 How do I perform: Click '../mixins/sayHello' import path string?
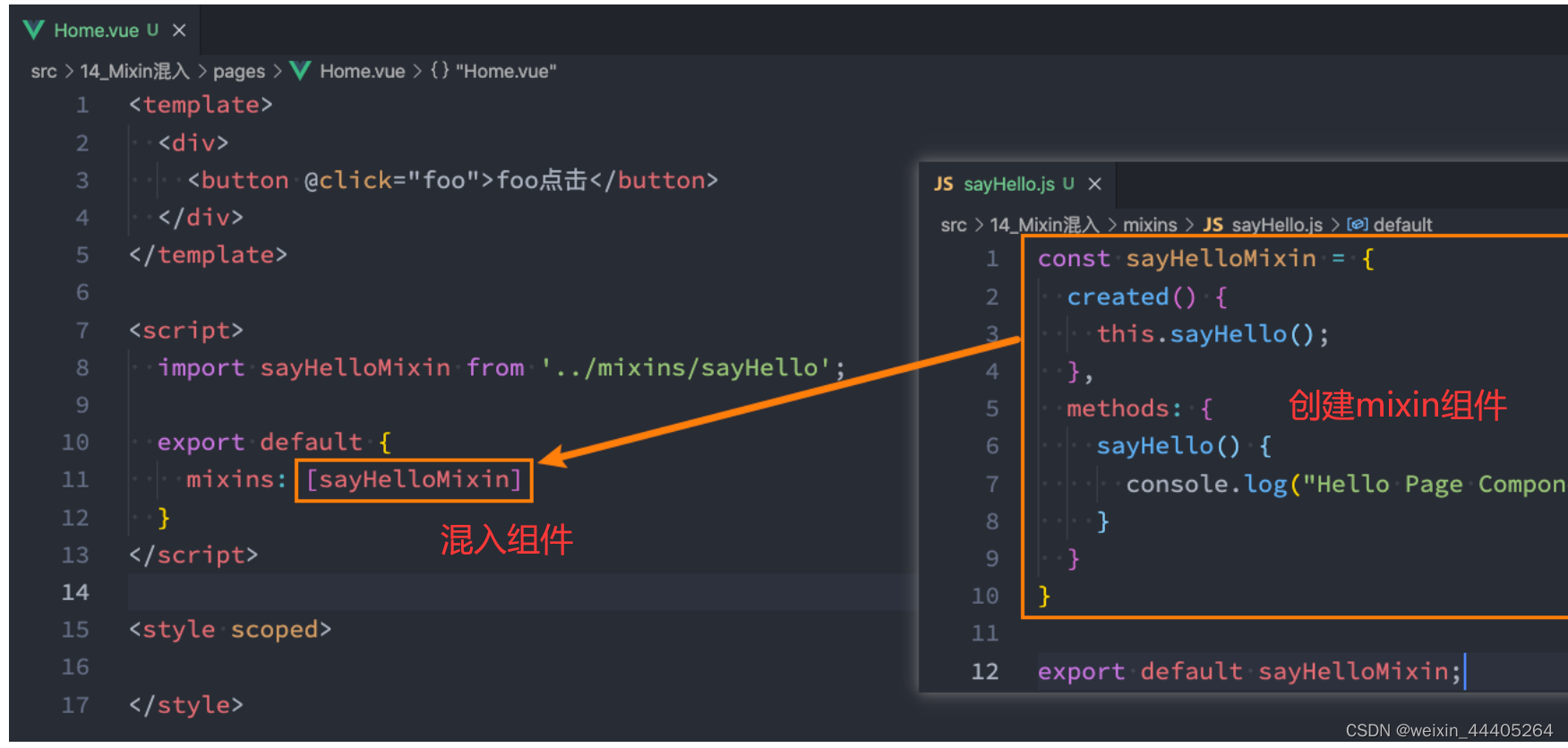(685, 368)
